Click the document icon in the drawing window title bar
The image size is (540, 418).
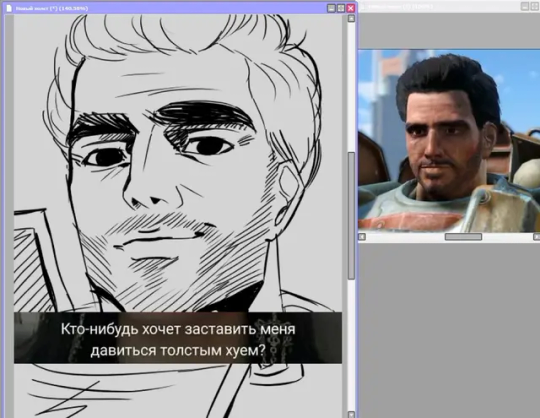9,8
